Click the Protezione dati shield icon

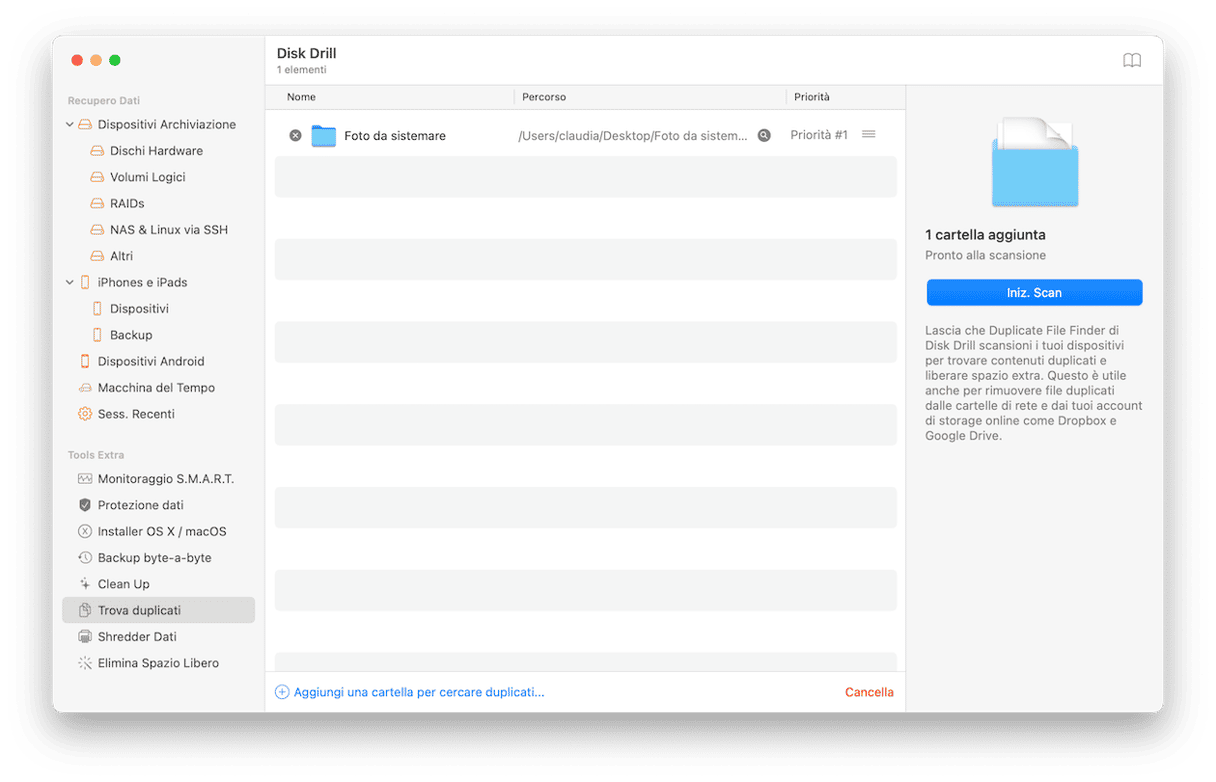[x=85, y=505]
